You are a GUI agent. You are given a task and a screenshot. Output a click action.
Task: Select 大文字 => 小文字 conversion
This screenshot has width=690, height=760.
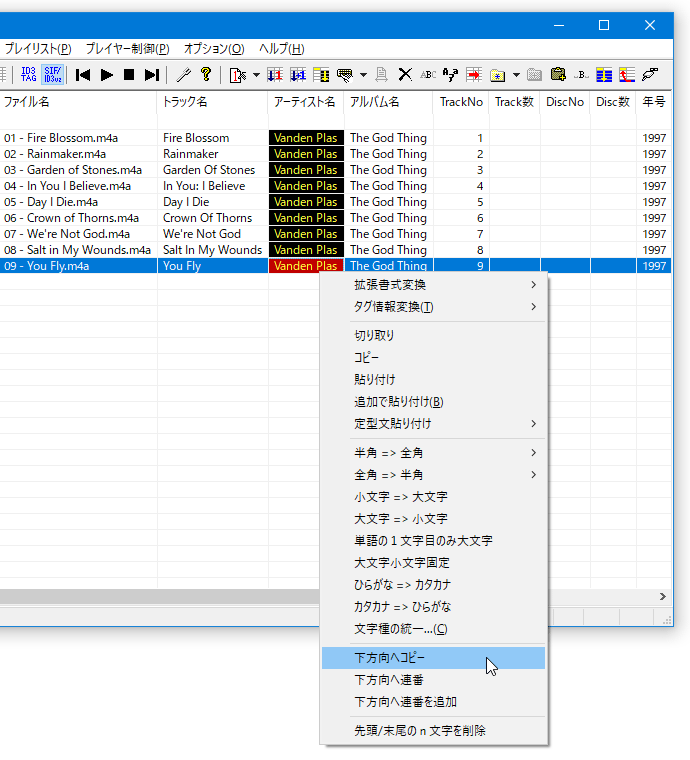pos(434,519)
